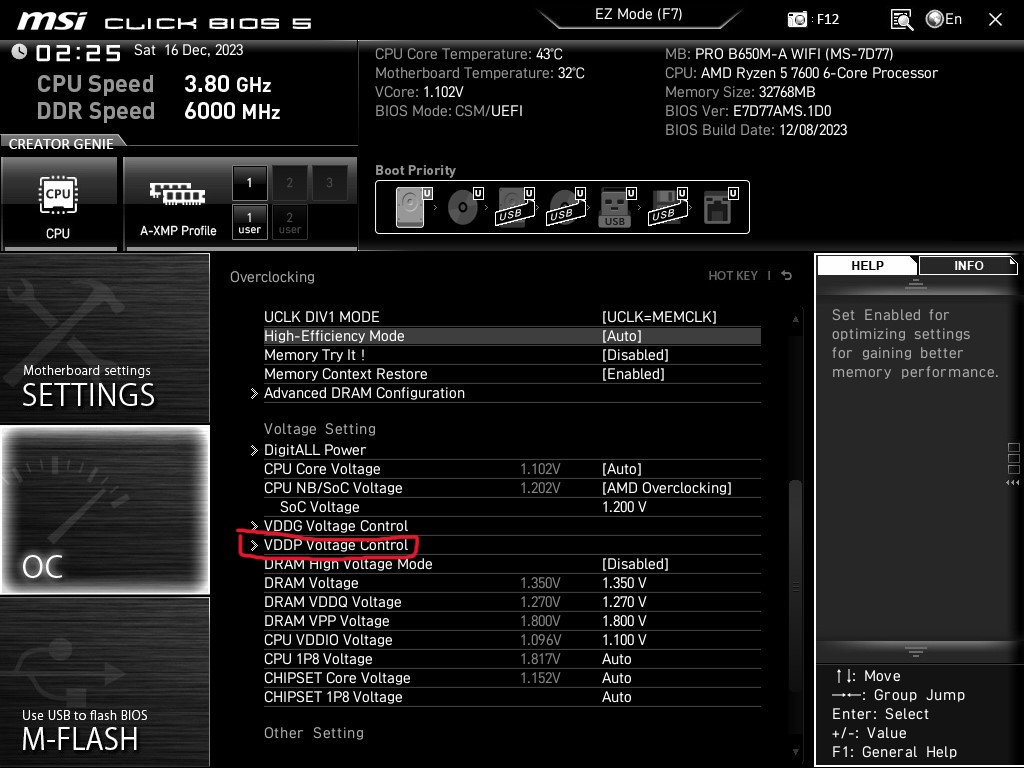Viewport: 1024px width, 768px height.
Task: Select the CHIPSET Core Voltage row label
Action: click(338, 677)
